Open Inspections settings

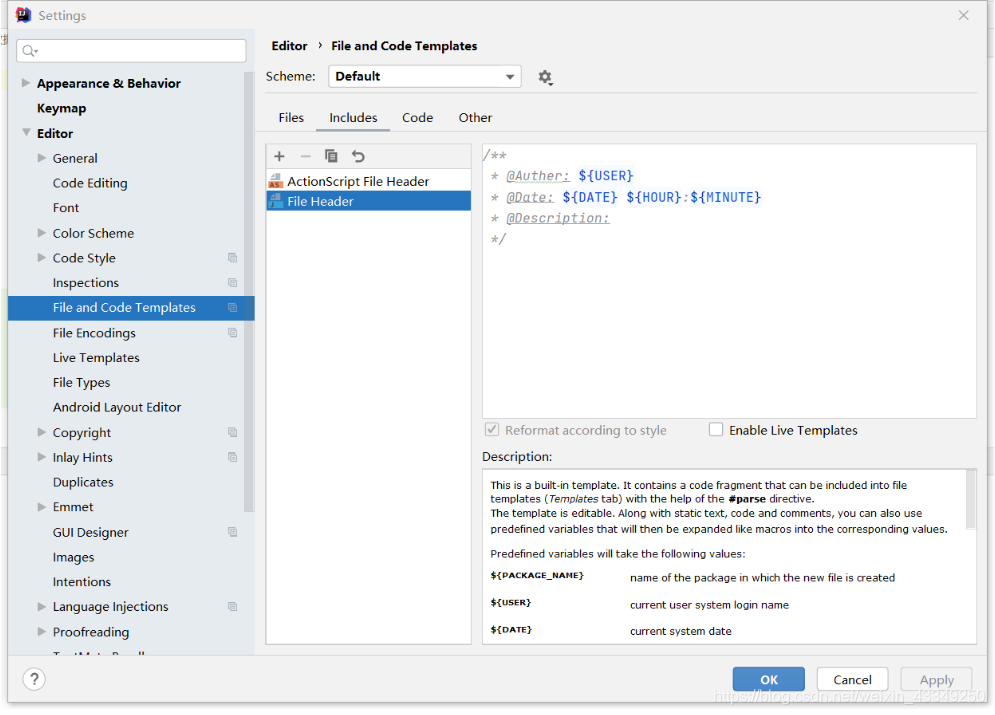click(x=86, y=283)
